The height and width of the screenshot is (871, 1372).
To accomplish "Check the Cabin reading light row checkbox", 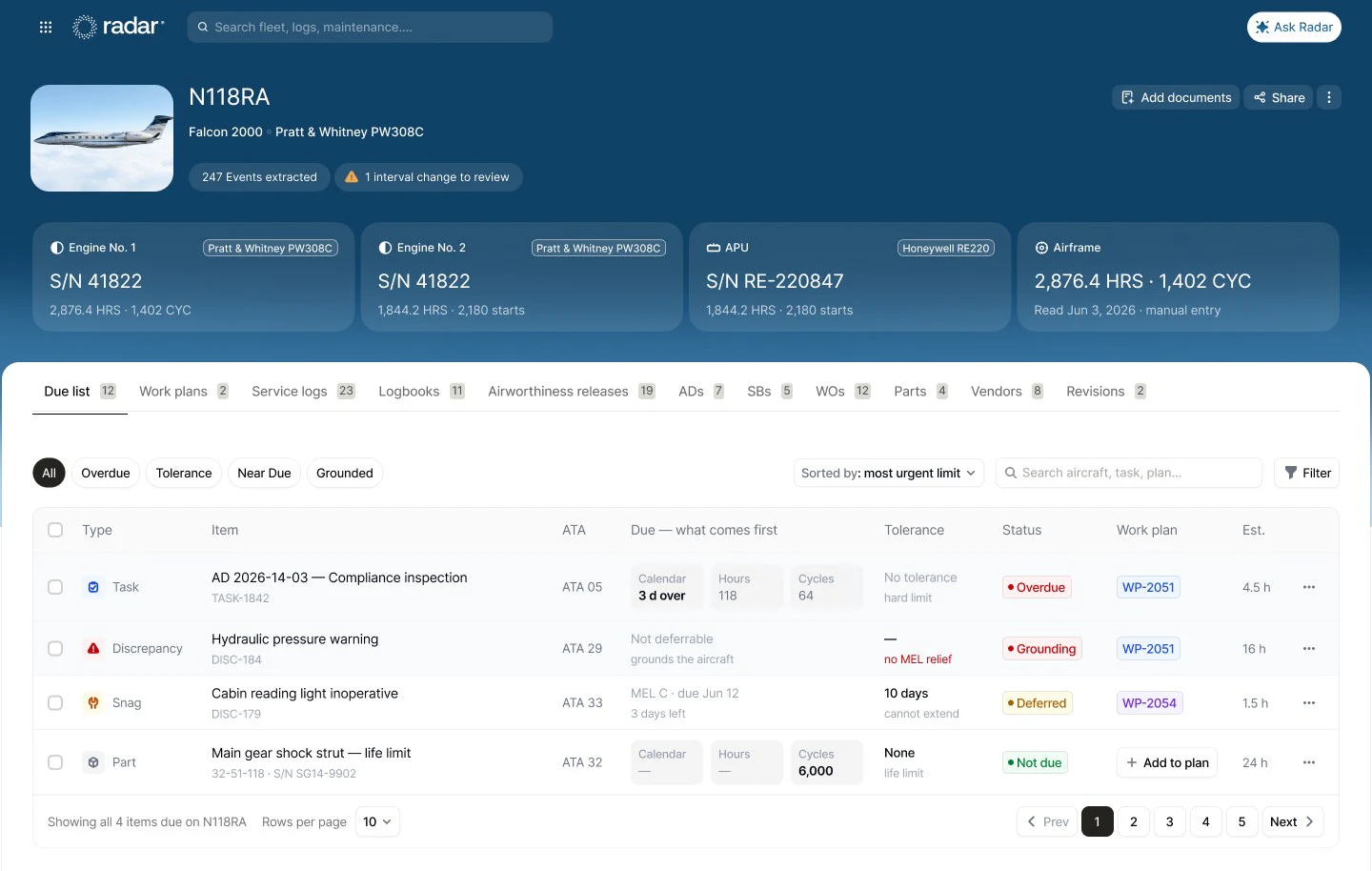I will pyautogui.click(x=55, y=702).
